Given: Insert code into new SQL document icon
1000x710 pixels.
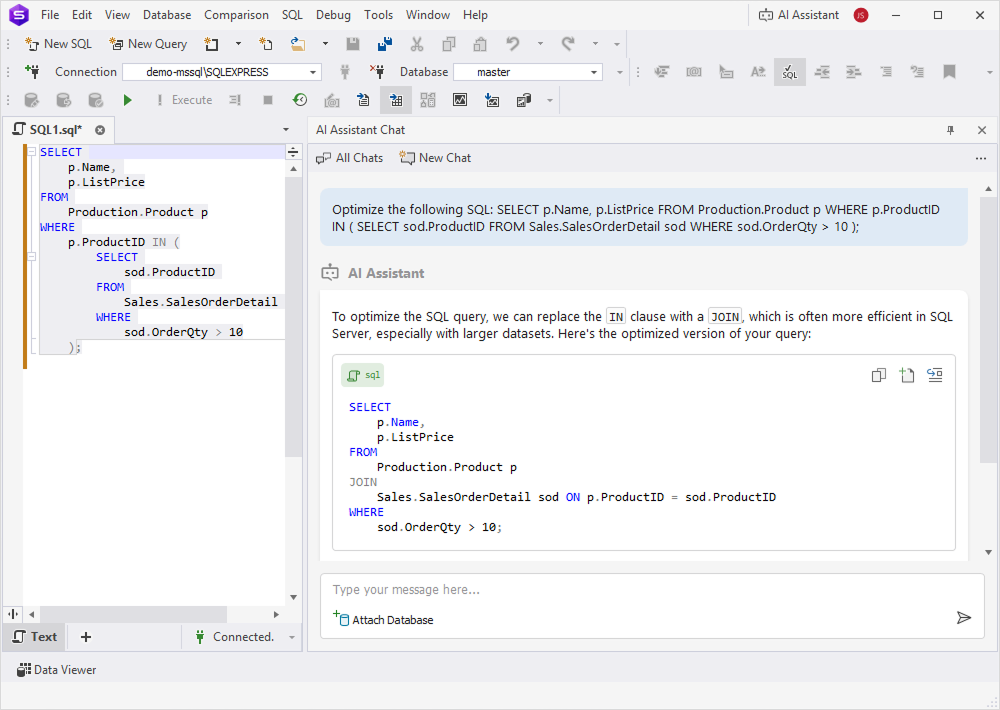Looking at the screenshot, I should [906, 375].
